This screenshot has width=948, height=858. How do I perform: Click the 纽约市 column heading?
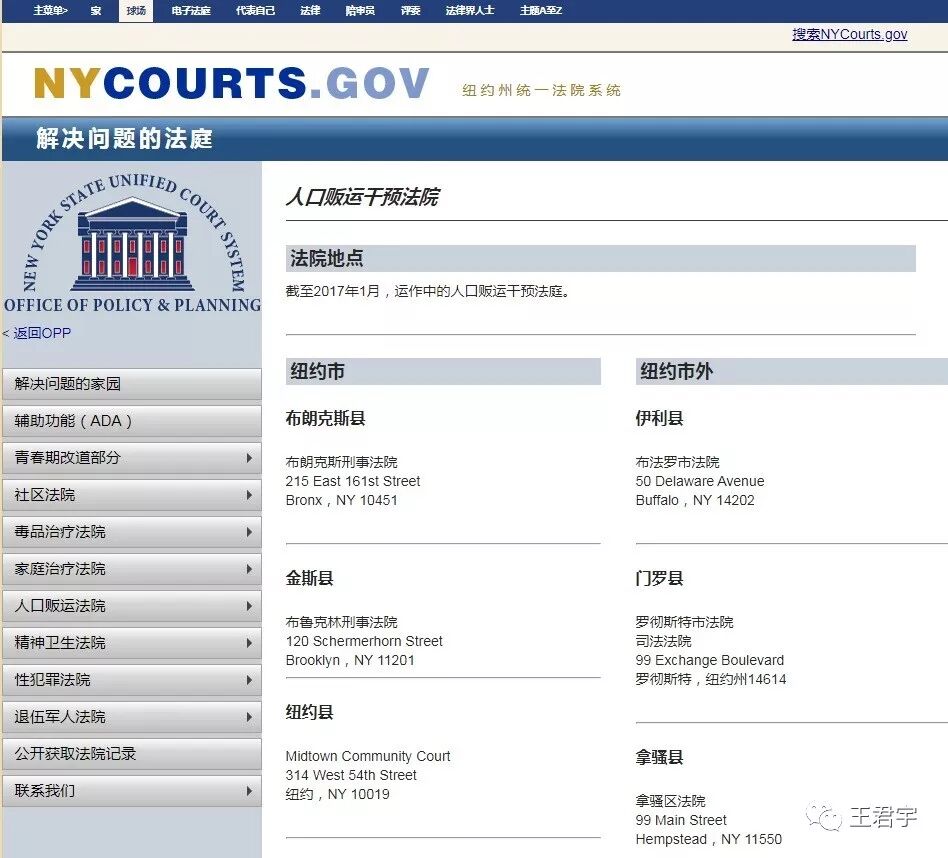pyautogui.click(x=317, y=371)
